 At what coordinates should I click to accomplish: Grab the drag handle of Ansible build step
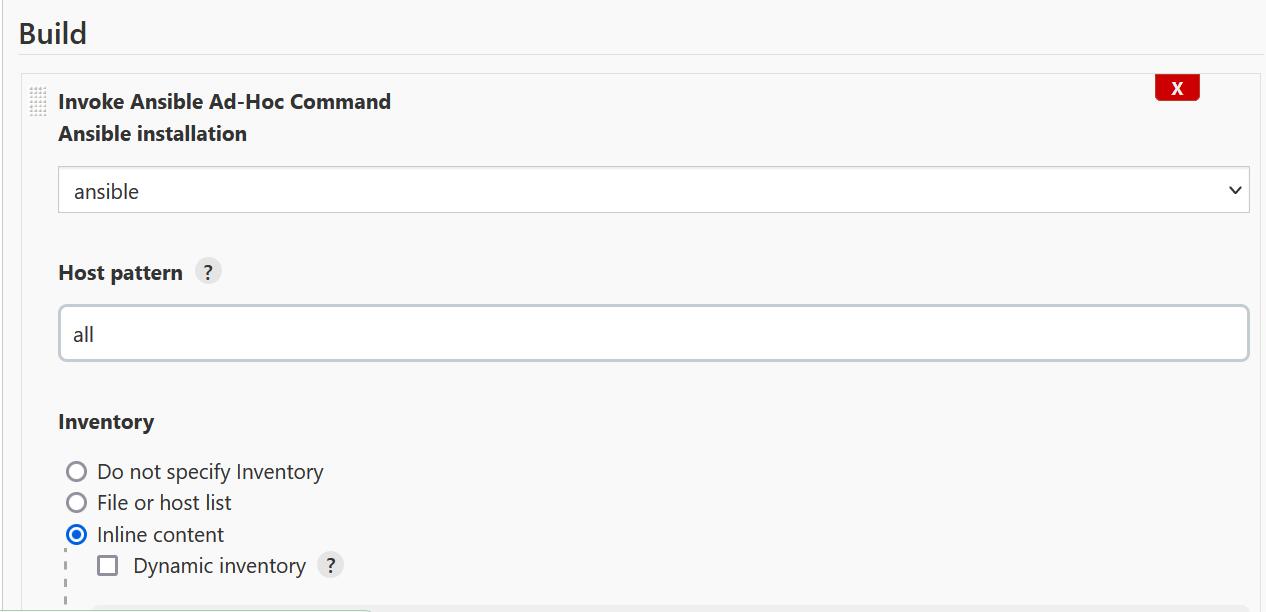coord(38,102)
